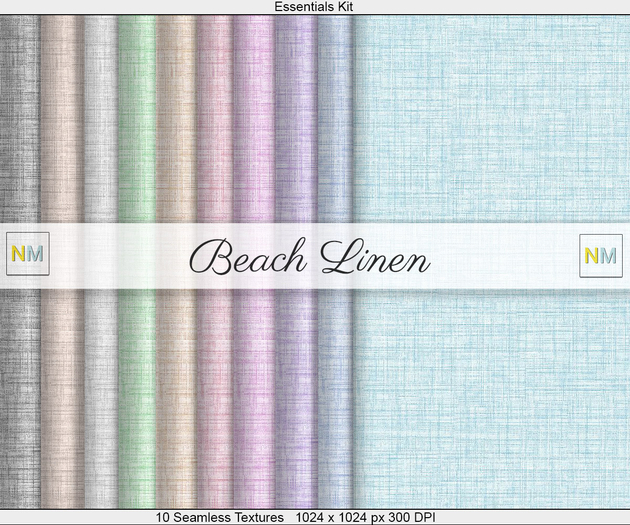Screen dimensions: 630x525
Task: Select the large aqua blue linen texture
Action: [x=491, y=121]
